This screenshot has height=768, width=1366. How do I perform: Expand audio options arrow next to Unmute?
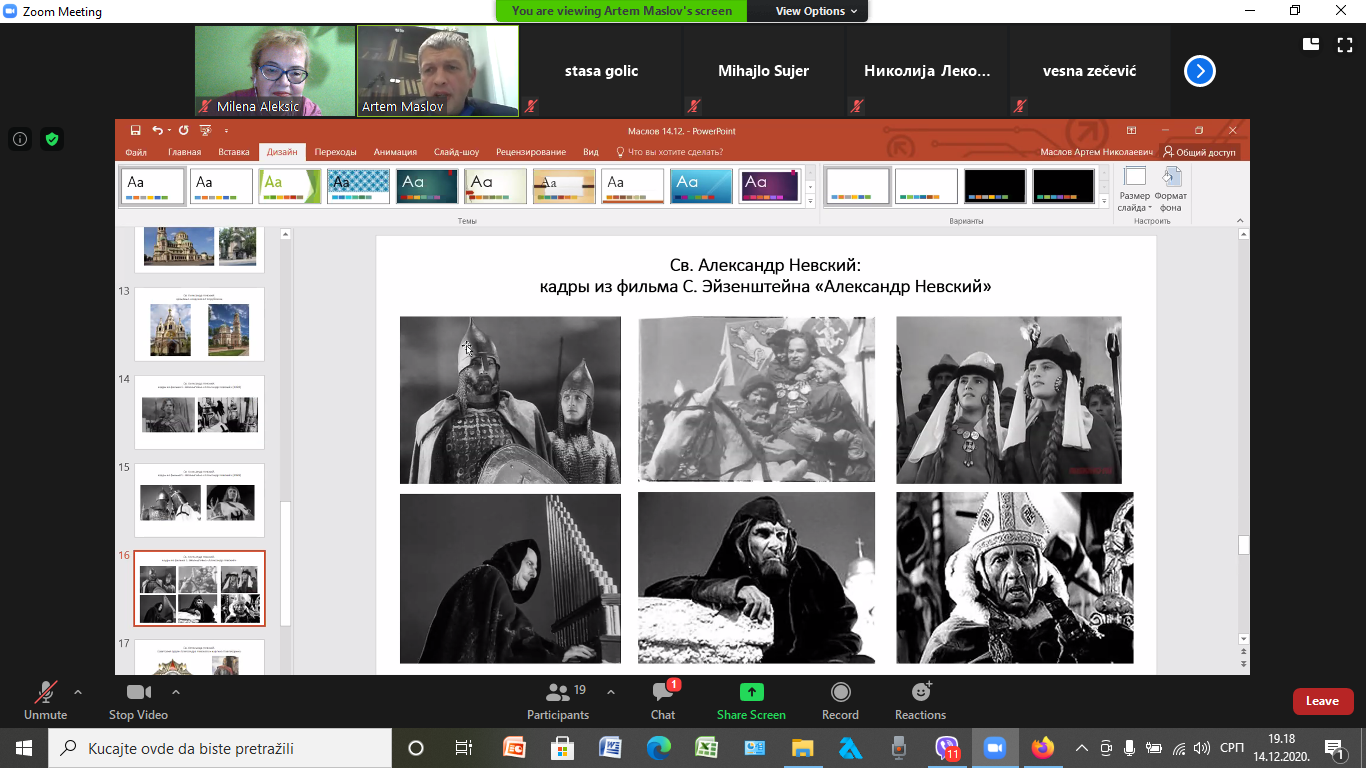78,691
